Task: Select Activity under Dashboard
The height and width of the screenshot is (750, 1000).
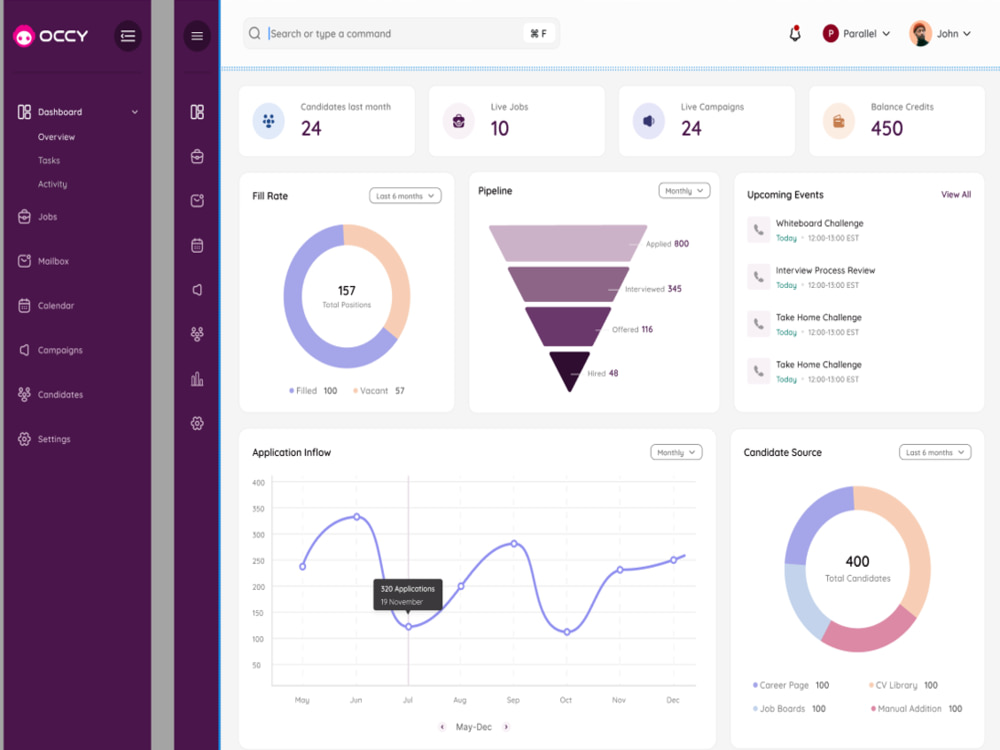Action: coord(52,184)
